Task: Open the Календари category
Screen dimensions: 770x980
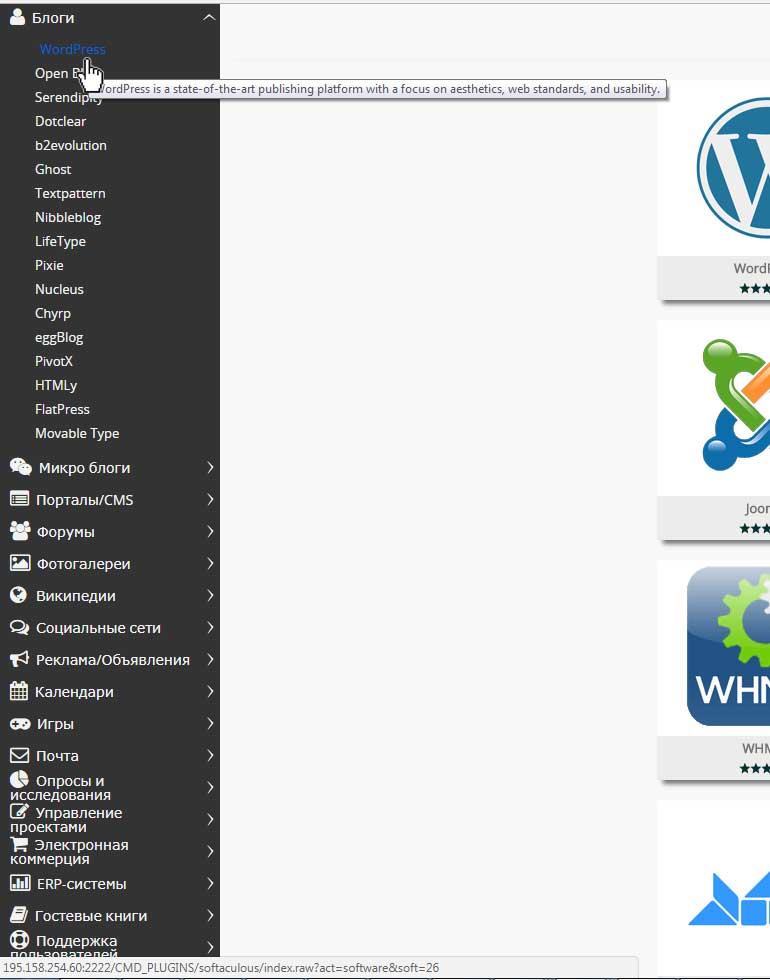Action: 74,692
